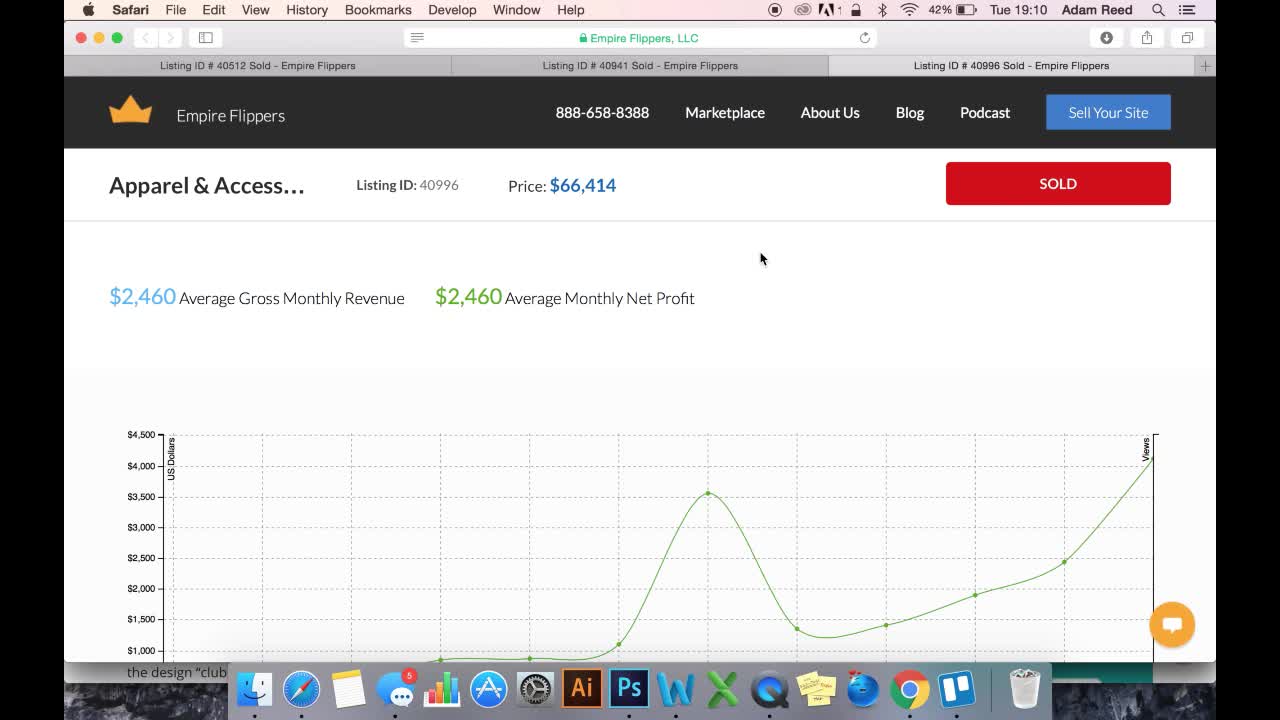Open the Safari share menu
This screenshot has height=720, width=1280.
1147,38
